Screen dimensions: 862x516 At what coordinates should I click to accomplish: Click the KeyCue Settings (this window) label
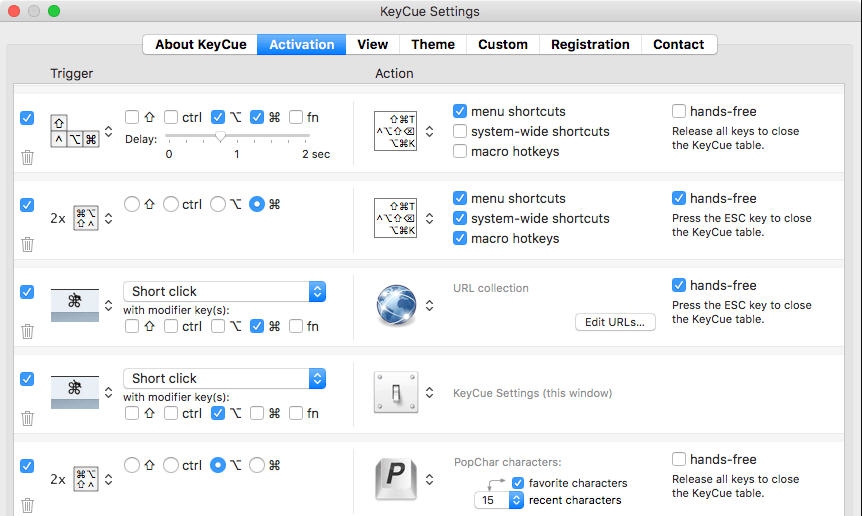pos(532,393)
